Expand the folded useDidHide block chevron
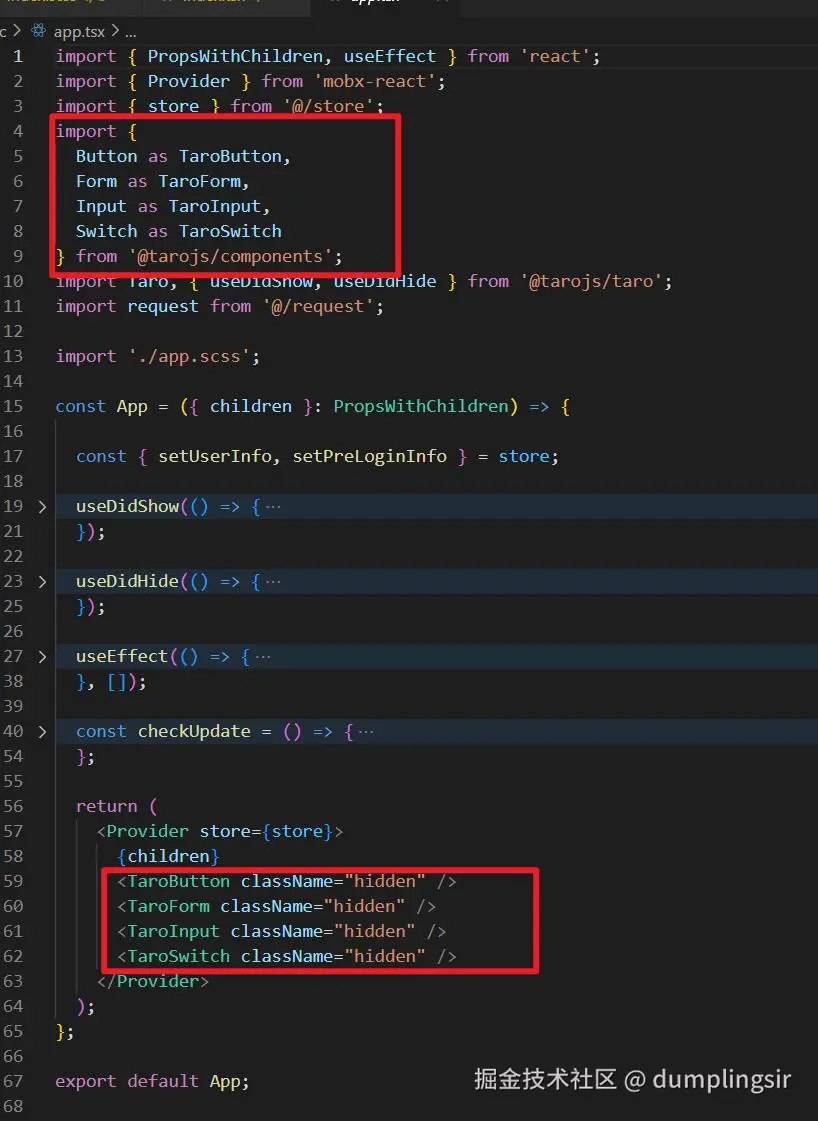 (42, 582)
